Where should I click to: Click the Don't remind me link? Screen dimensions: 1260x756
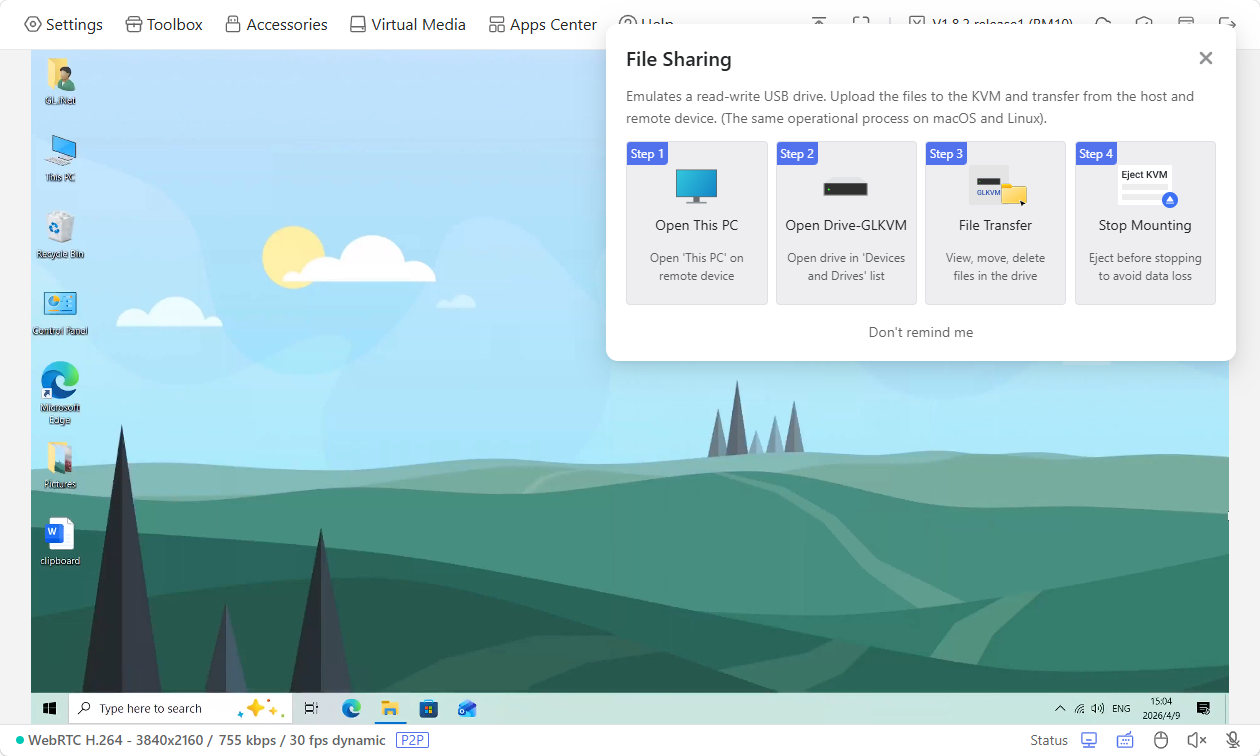tap(920, 331)
